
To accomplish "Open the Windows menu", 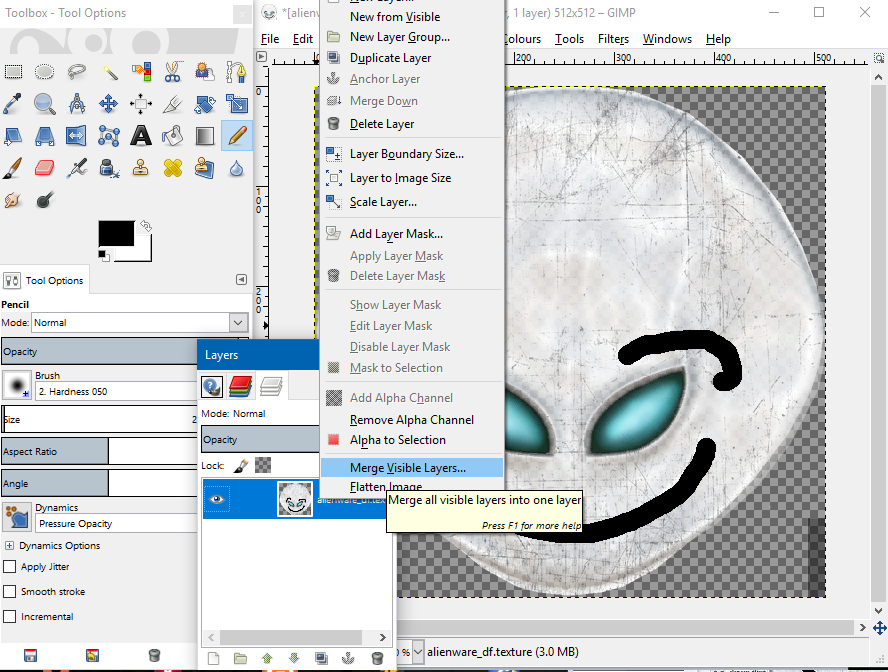I will 667,39.
